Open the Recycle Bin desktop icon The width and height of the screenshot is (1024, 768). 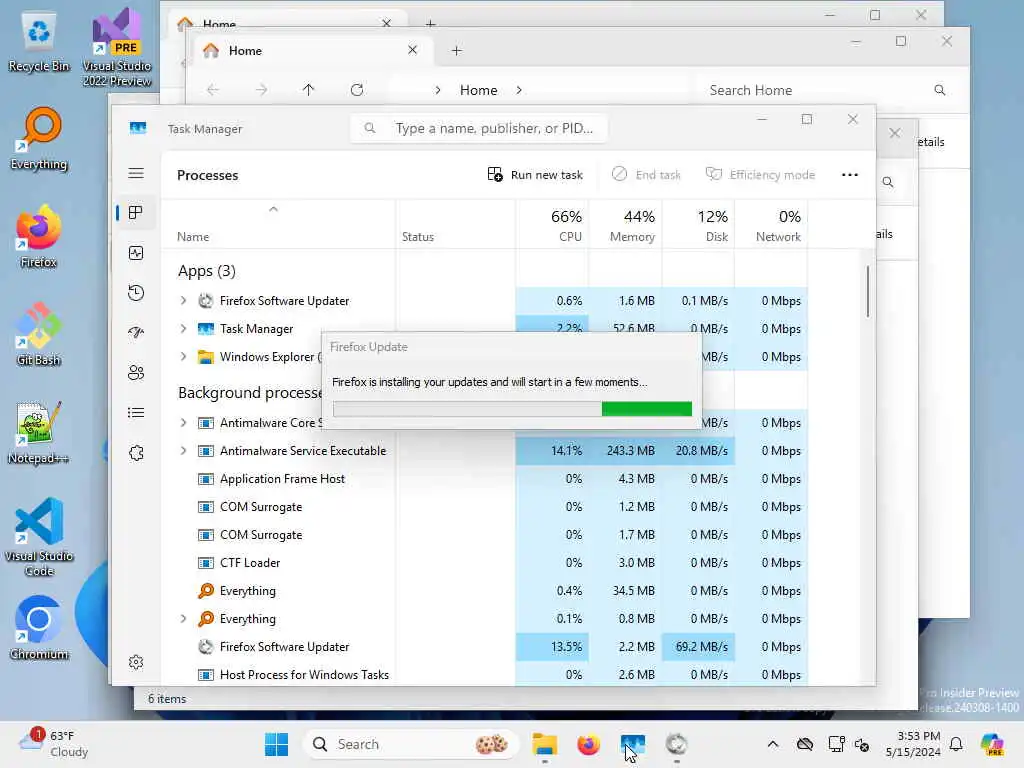[39, 42]
